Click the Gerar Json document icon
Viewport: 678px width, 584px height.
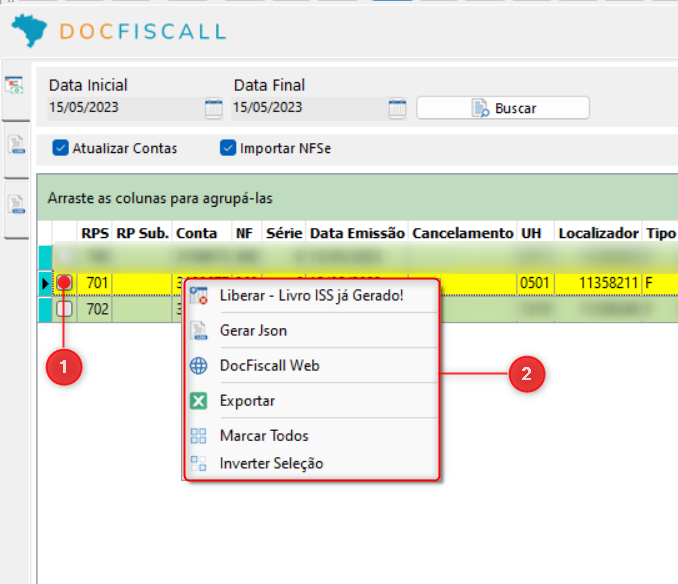click(199, 331)
